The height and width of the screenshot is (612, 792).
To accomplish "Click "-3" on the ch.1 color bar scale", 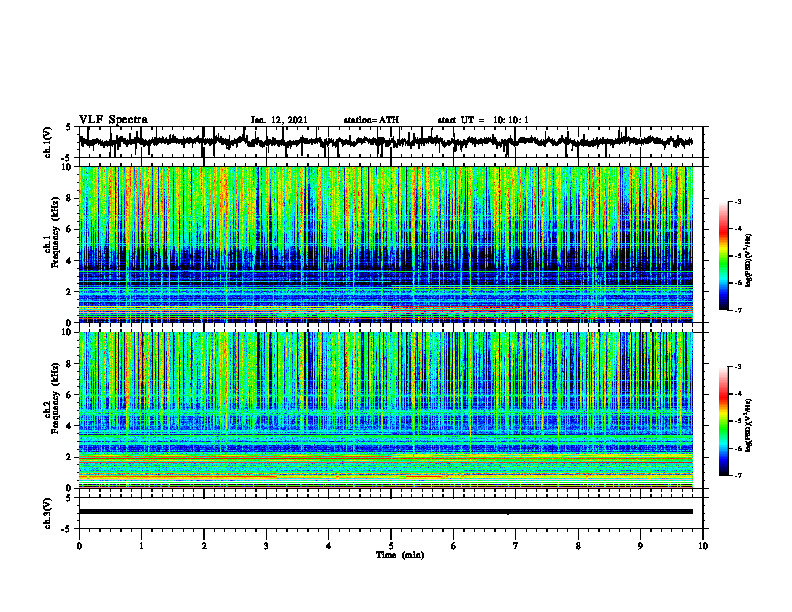I will [738, 201].
